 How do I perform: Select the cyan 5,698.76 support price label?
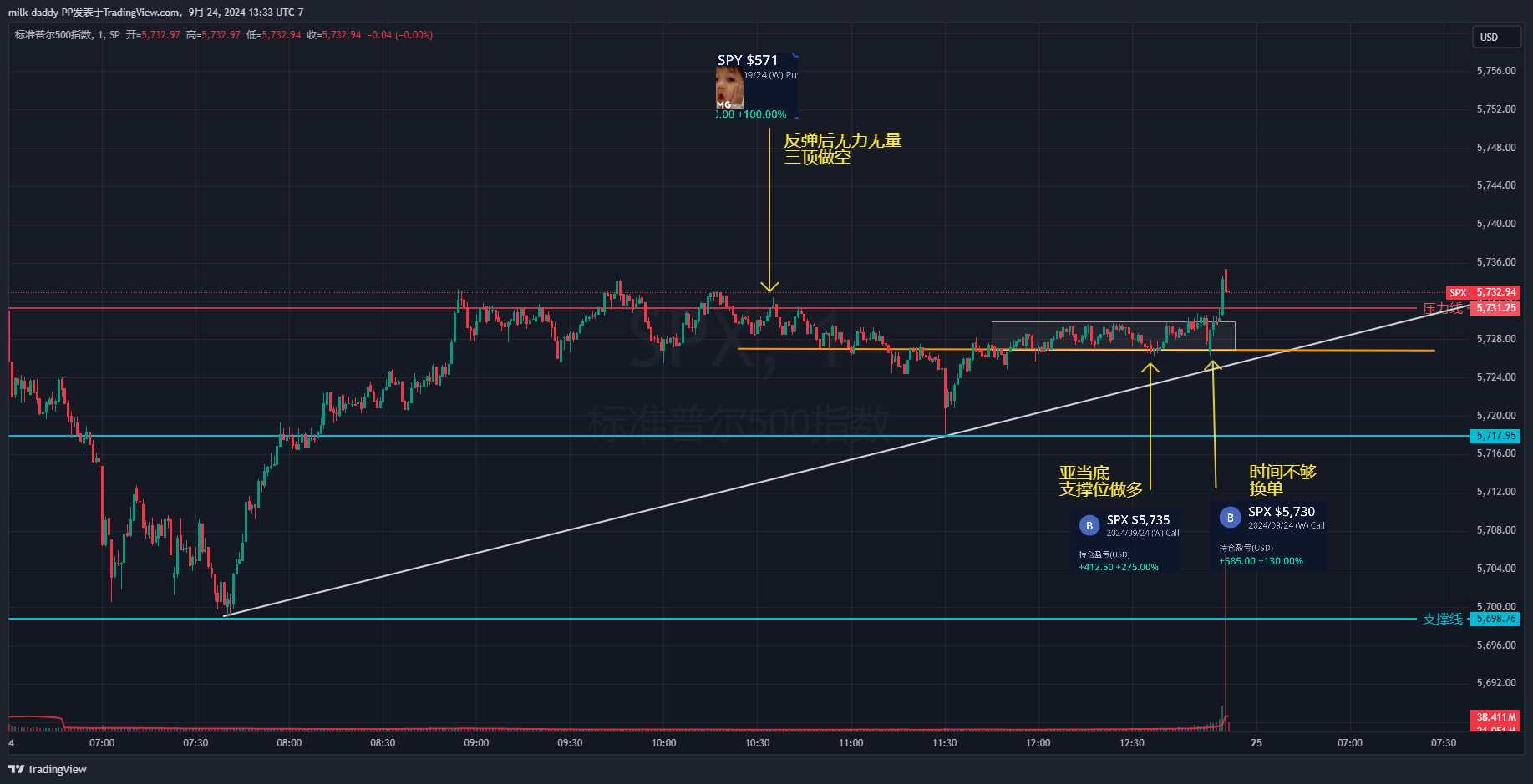point(1495,619)
